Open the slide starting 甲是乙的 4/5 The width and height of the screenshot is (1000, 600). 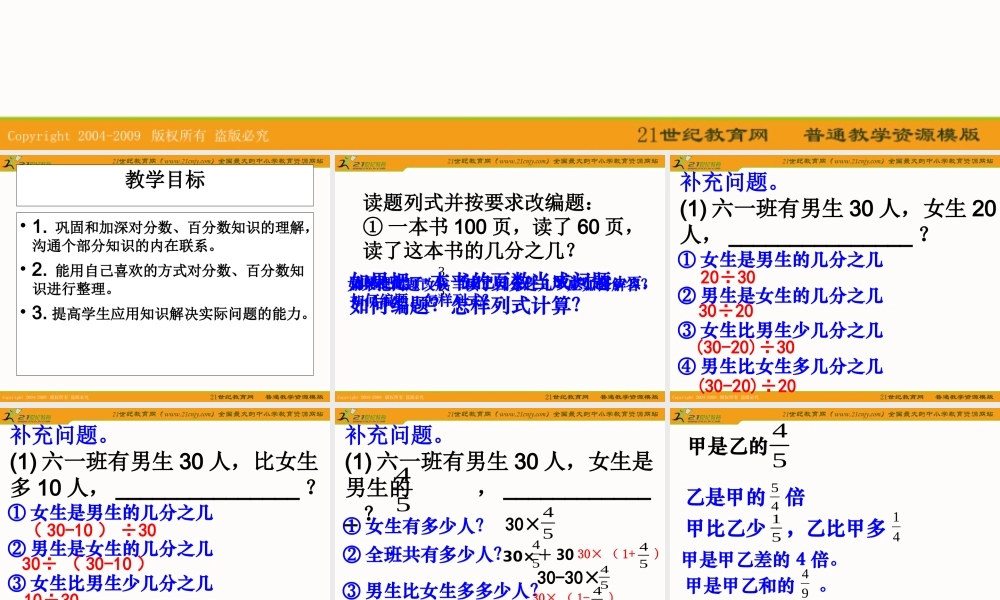(x=835, y=504)
